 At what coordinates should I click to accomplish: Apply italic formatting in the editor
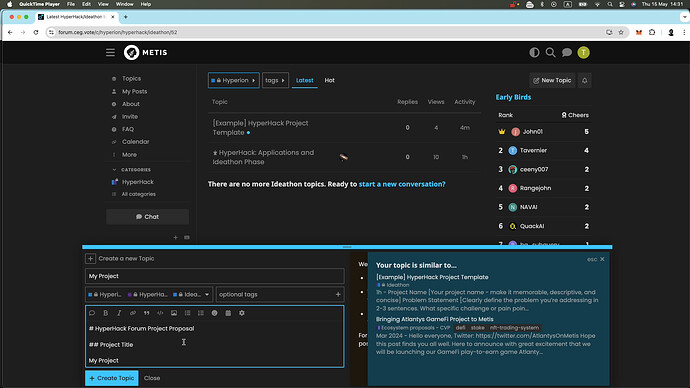pyautogui.click(x=119, y=313)
